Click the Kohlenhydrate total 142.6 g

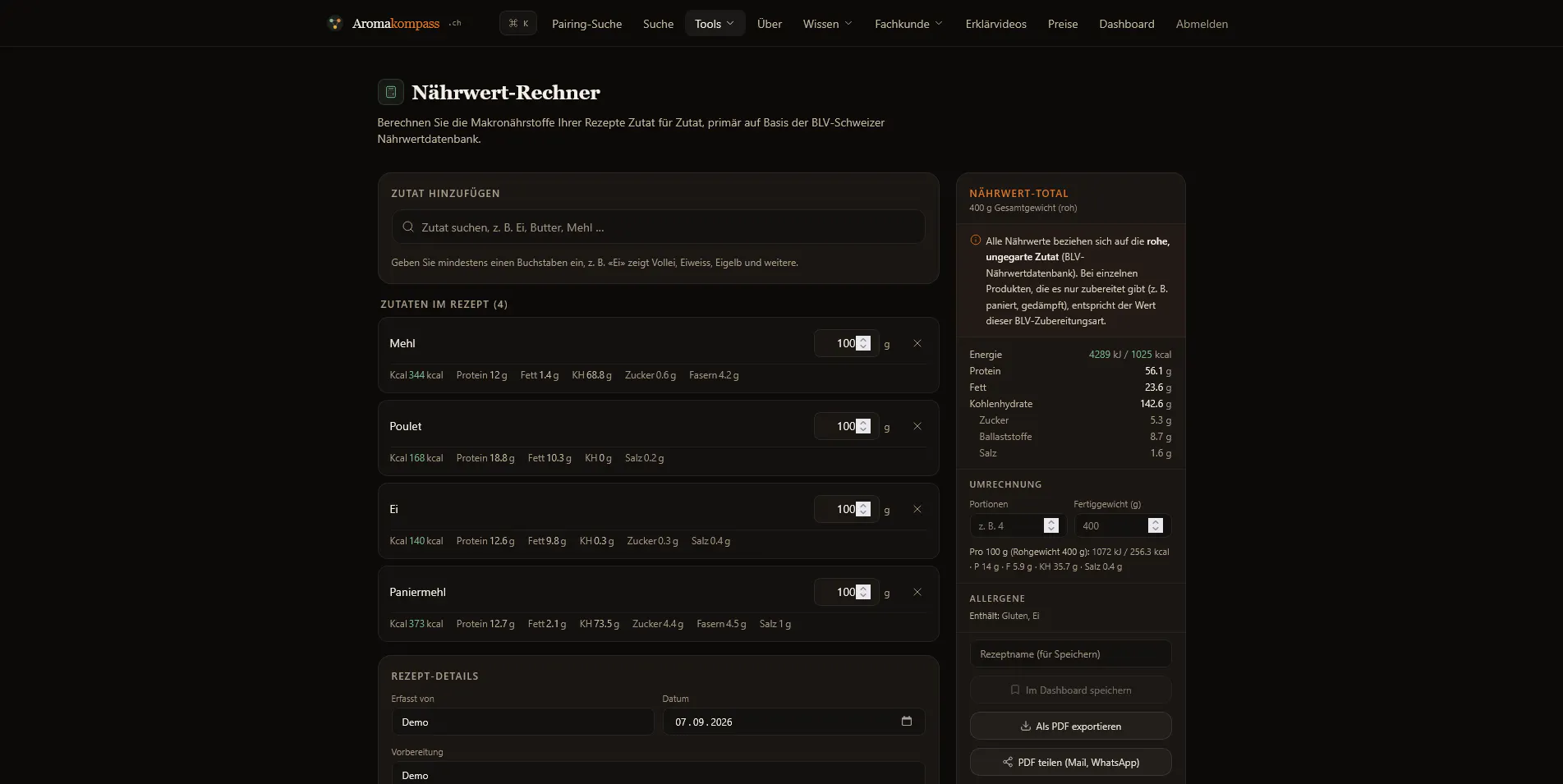click(1156, 404)
